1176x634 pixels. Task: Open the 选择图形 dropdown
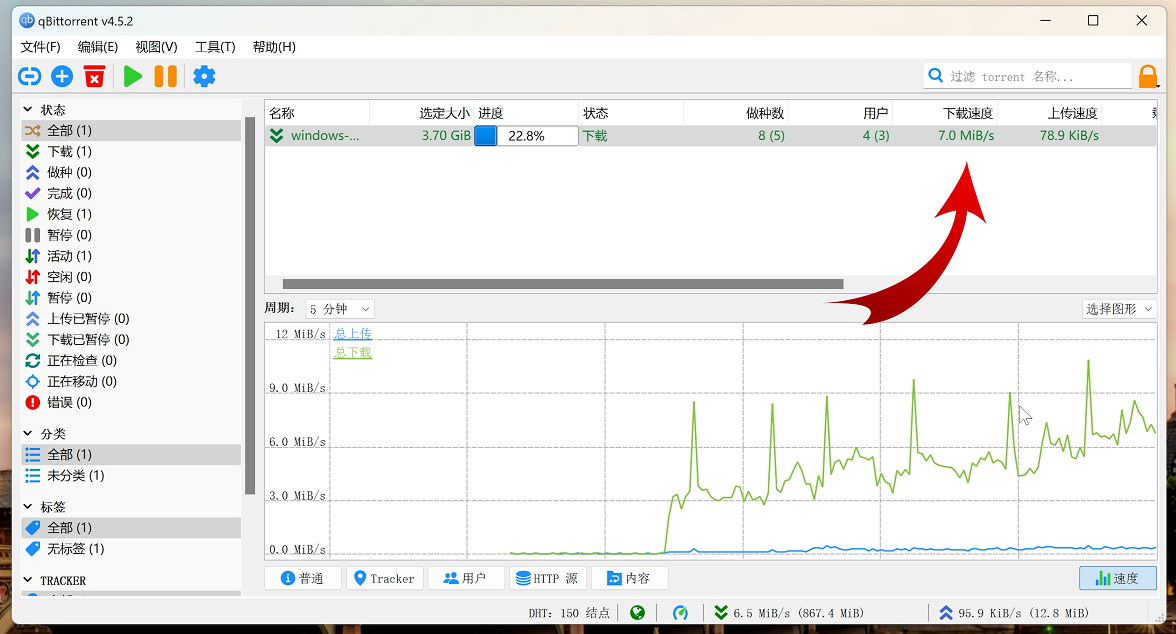coord(1120,309)
